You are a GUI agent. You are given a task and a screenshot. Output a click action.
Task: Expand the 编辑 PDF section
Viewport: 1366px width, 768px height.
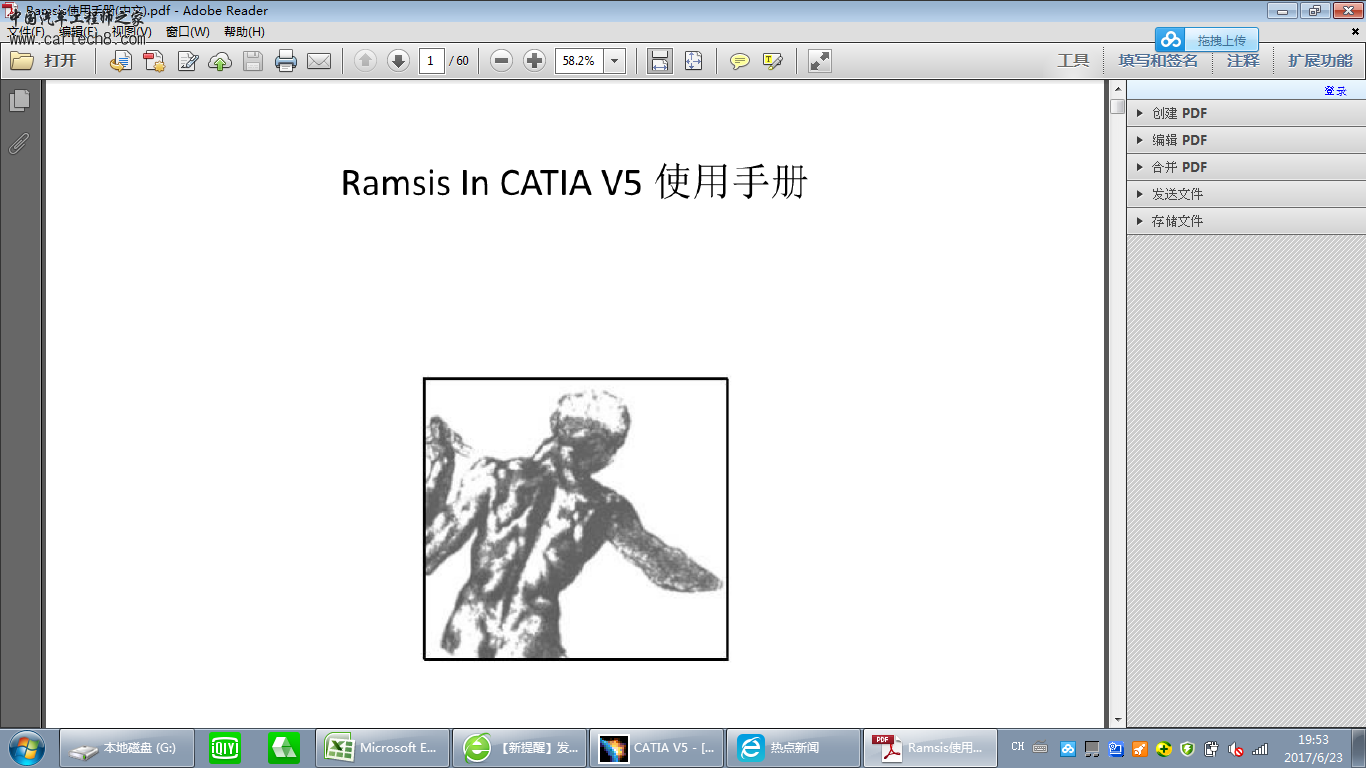click(1246, 140)
